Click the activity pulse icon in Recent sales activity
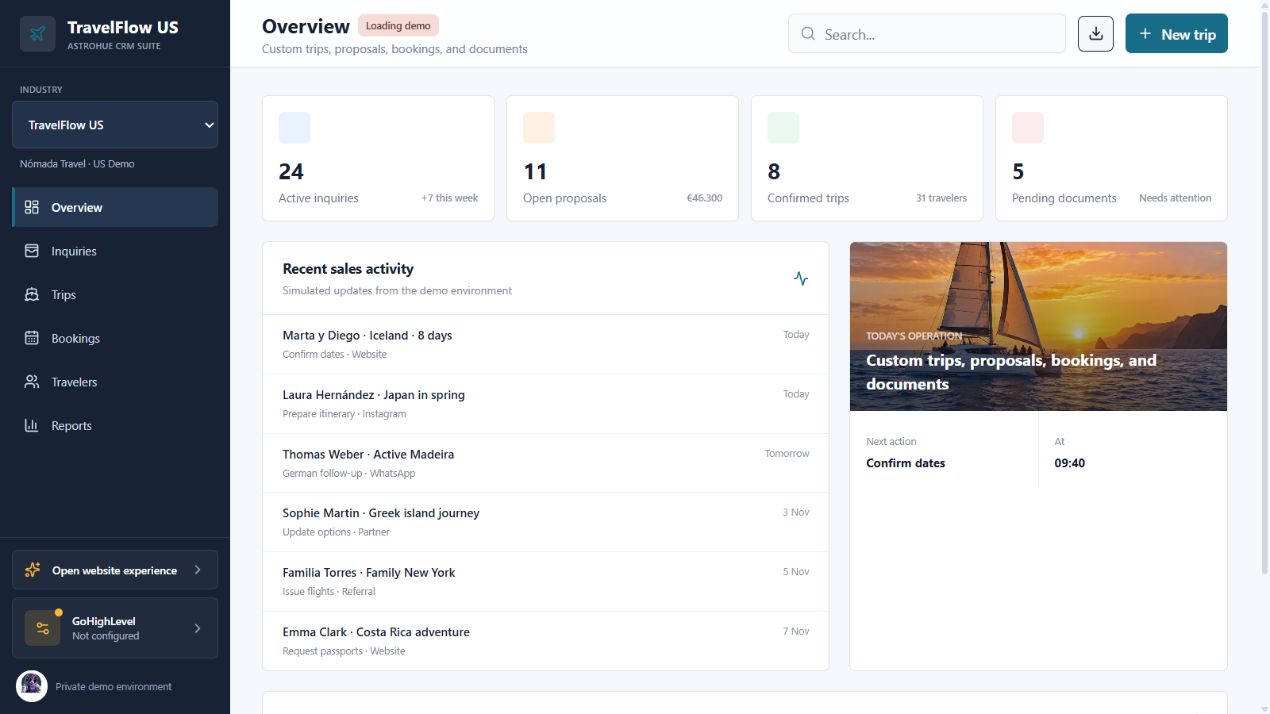This screenshot has width=1270, height=714. point(800,279)
